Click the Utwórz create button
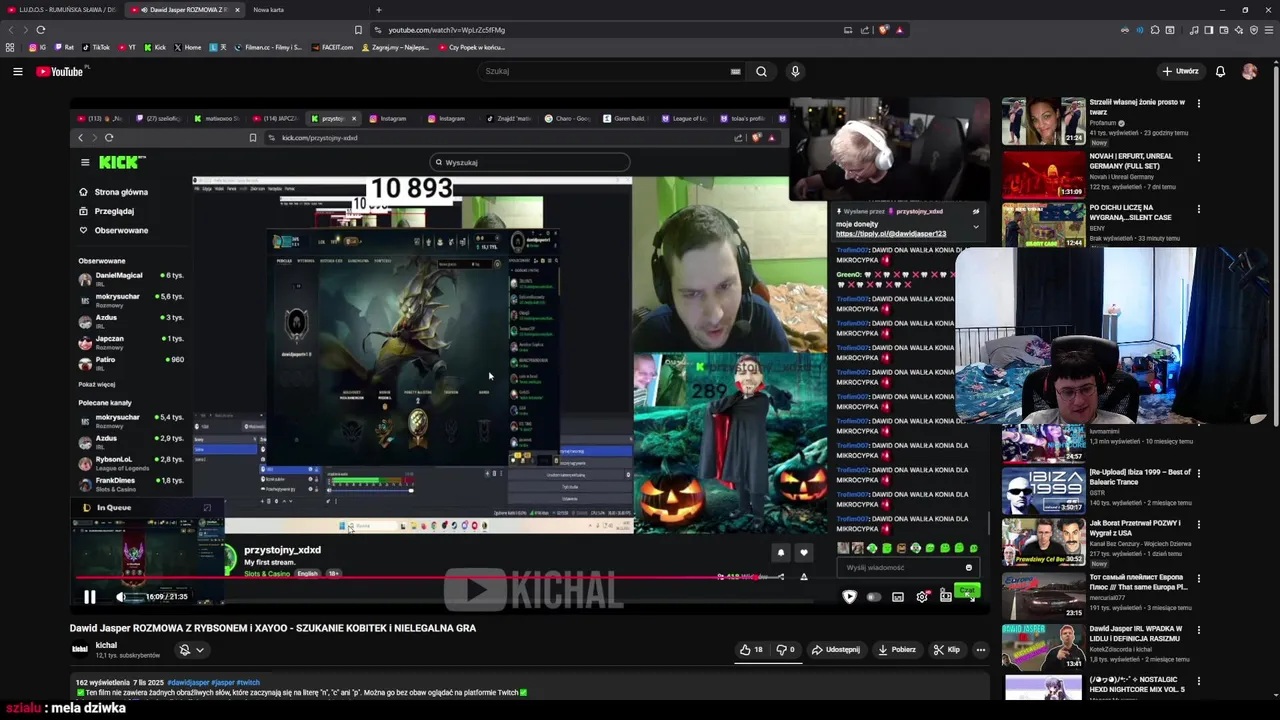This screenshot has width=1280, height=720. coord(1181,71)
